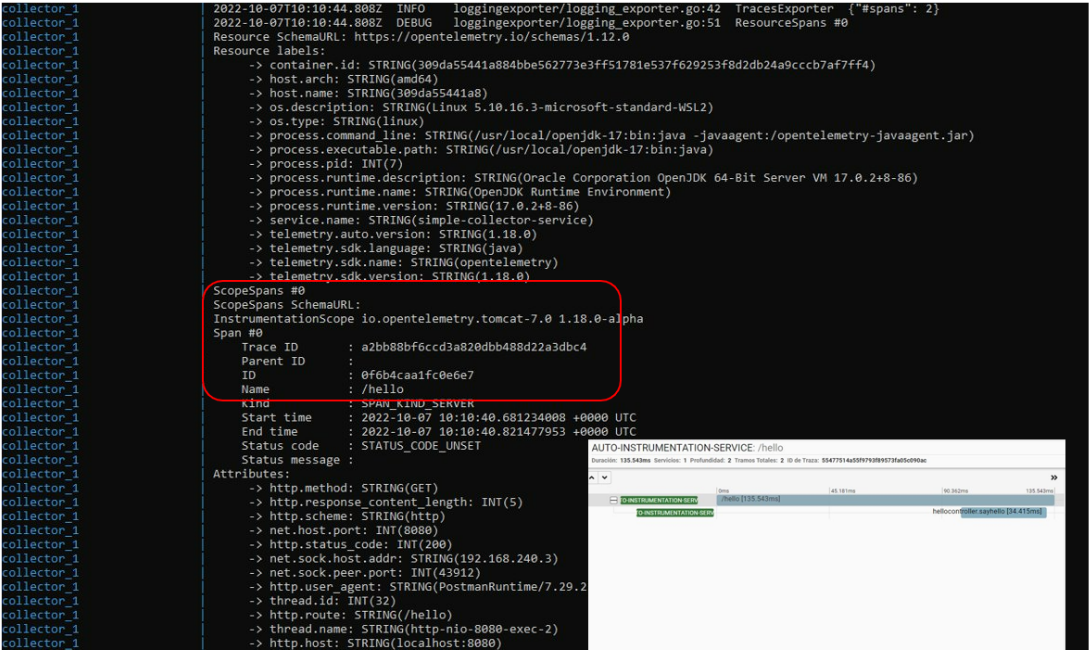Click the process.pid: INT(7) line

click(x=326, y=163)
